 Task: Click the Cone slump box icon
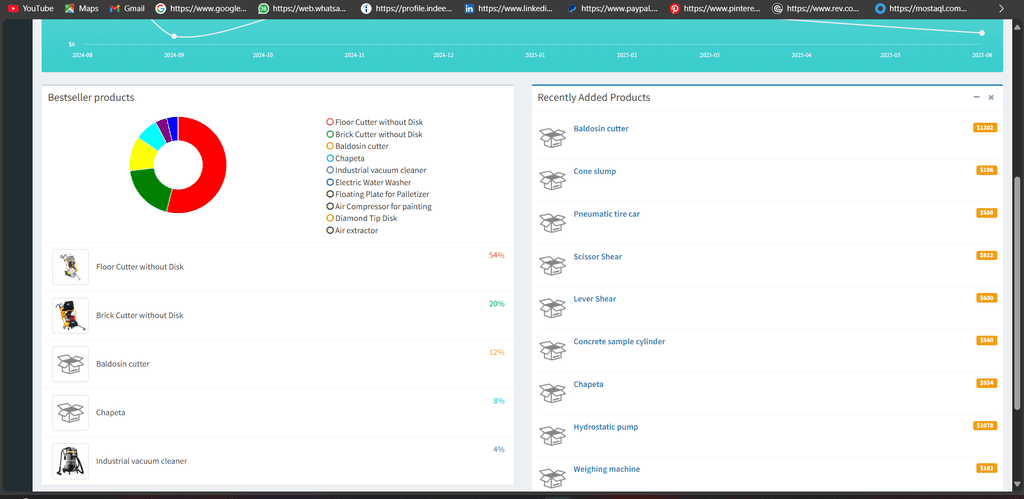click(552, 180)
